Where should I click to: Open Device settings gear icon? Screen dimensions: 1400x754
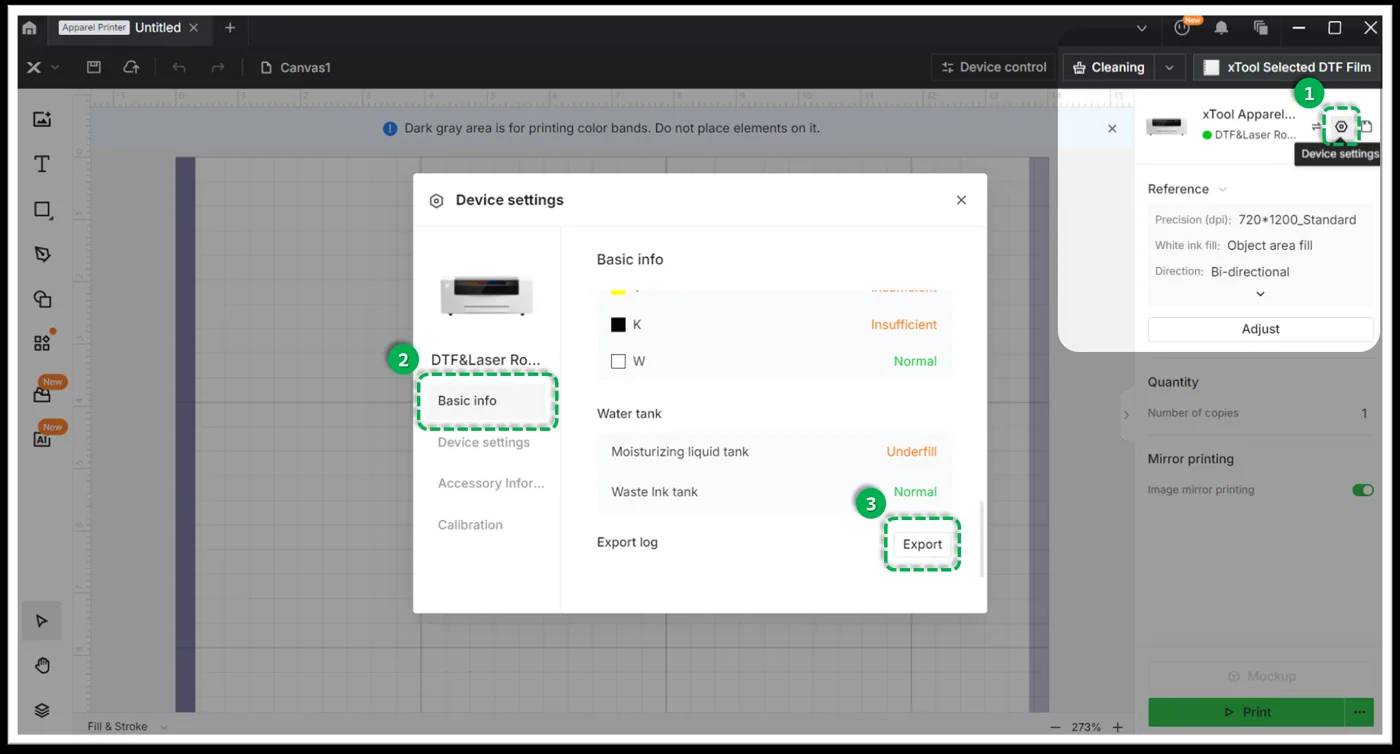(x=1341, y=126)
